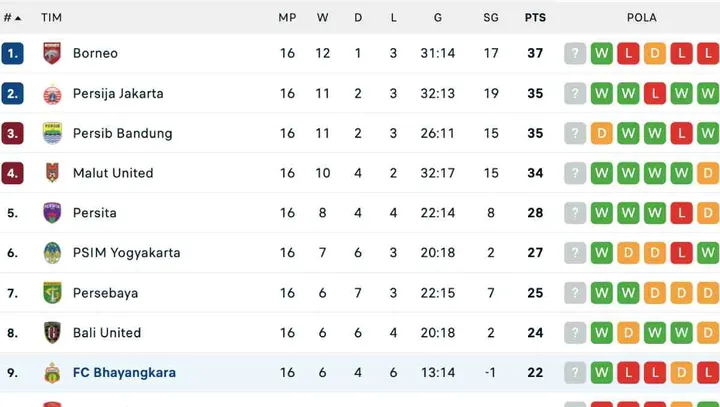Sort standings by SG column header
Image resolution: width=720 pixels, height=407 pixels.
point(490,18)
